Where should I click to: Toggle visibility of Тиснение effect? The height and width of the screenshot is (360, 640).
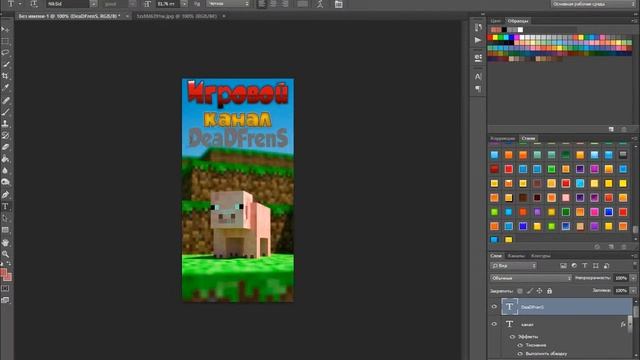click(520, 345)
